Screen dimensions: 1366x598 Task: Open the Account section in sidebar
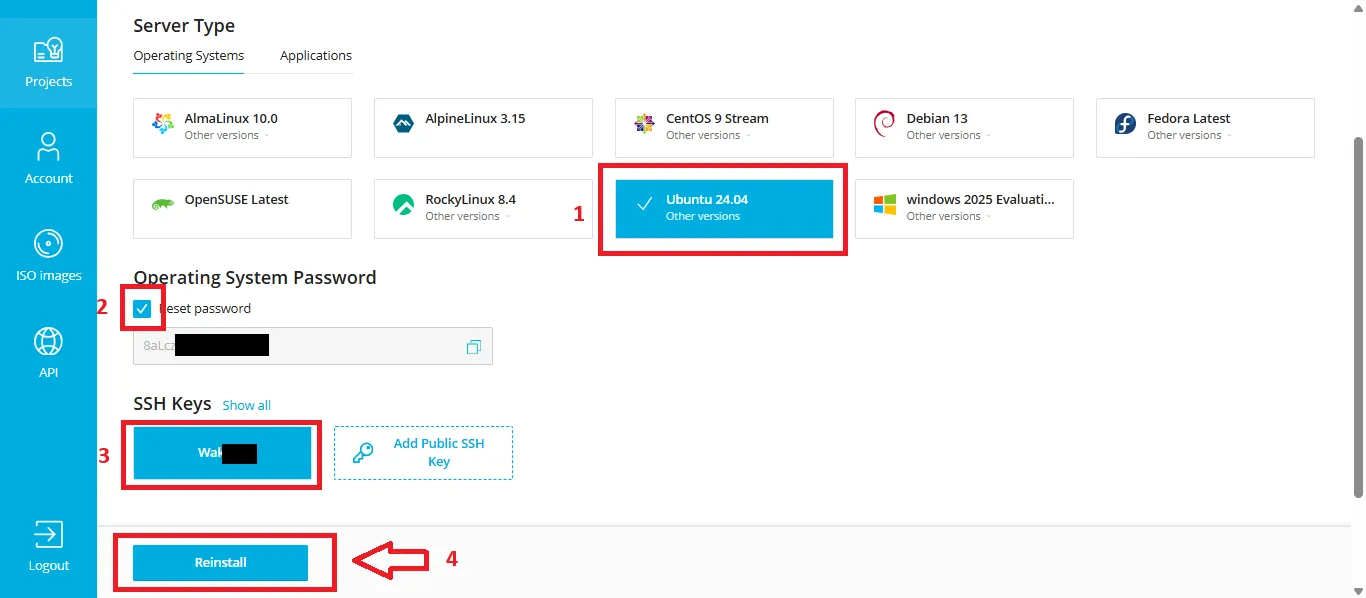48,158
